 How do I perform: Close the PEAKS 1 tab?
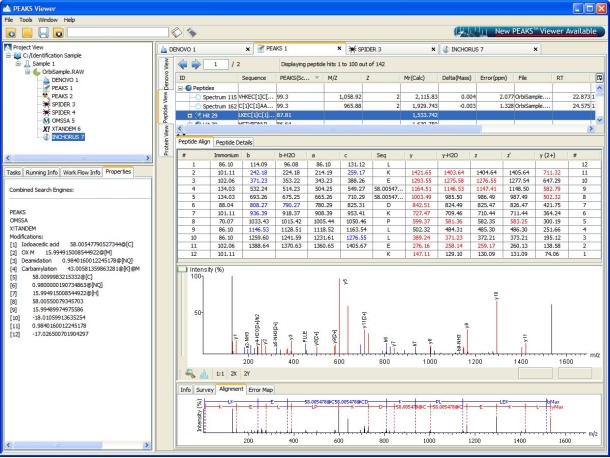click(x=339, y=49)
